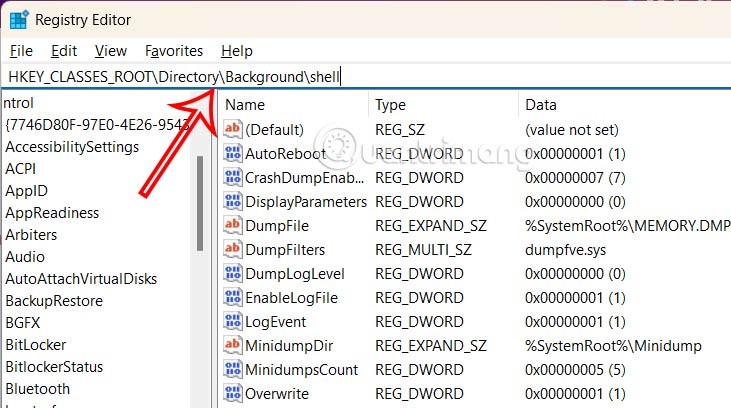Screen dimensions: 731x408
Task: Click the icon next to Overwrite value
Action: [232, 393]
